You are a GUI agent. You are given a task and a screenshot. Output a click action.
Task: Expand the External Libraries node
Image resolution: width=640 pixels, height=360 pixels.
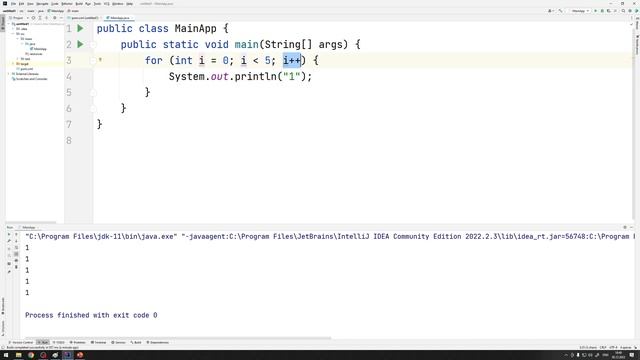[9, 74]
